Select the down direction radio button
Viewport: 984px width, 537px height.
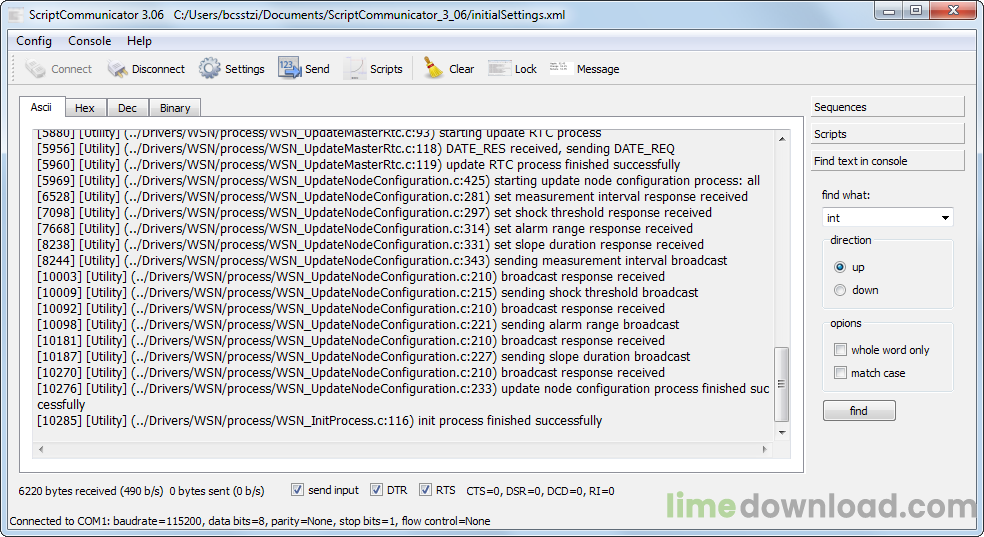pyautogui.click(x=840, y=290)
